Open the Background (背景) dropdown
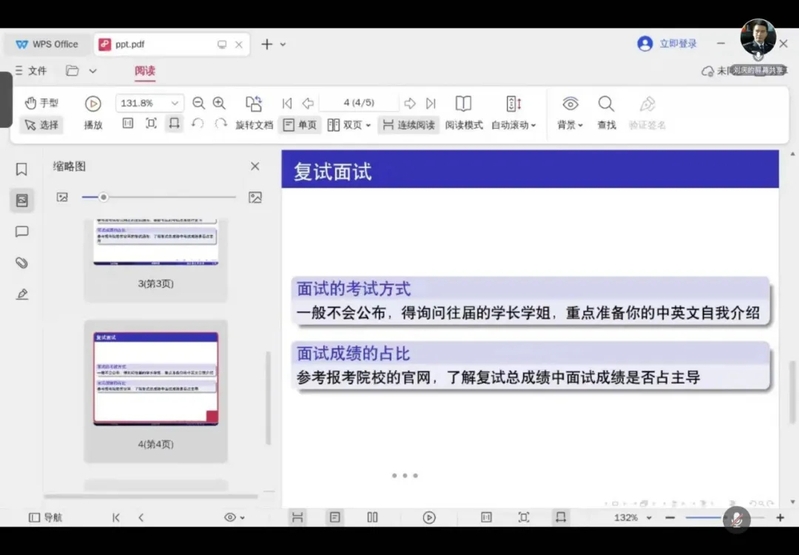This screenshot has height=555, width=799. click(x=570, y=112)
